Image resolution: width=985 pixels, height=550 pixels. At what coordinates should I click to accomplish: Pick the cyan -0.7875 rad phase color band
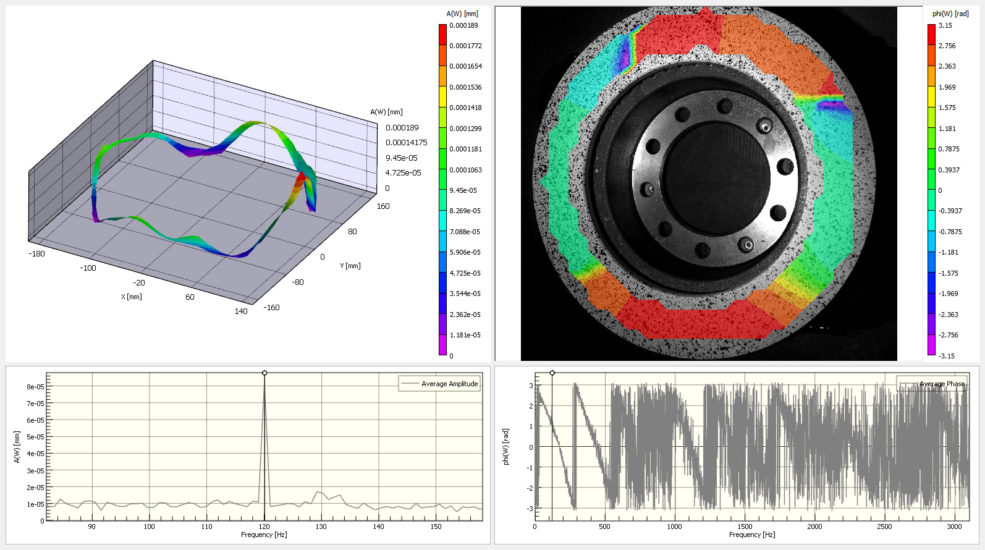[x=931, y=232]
